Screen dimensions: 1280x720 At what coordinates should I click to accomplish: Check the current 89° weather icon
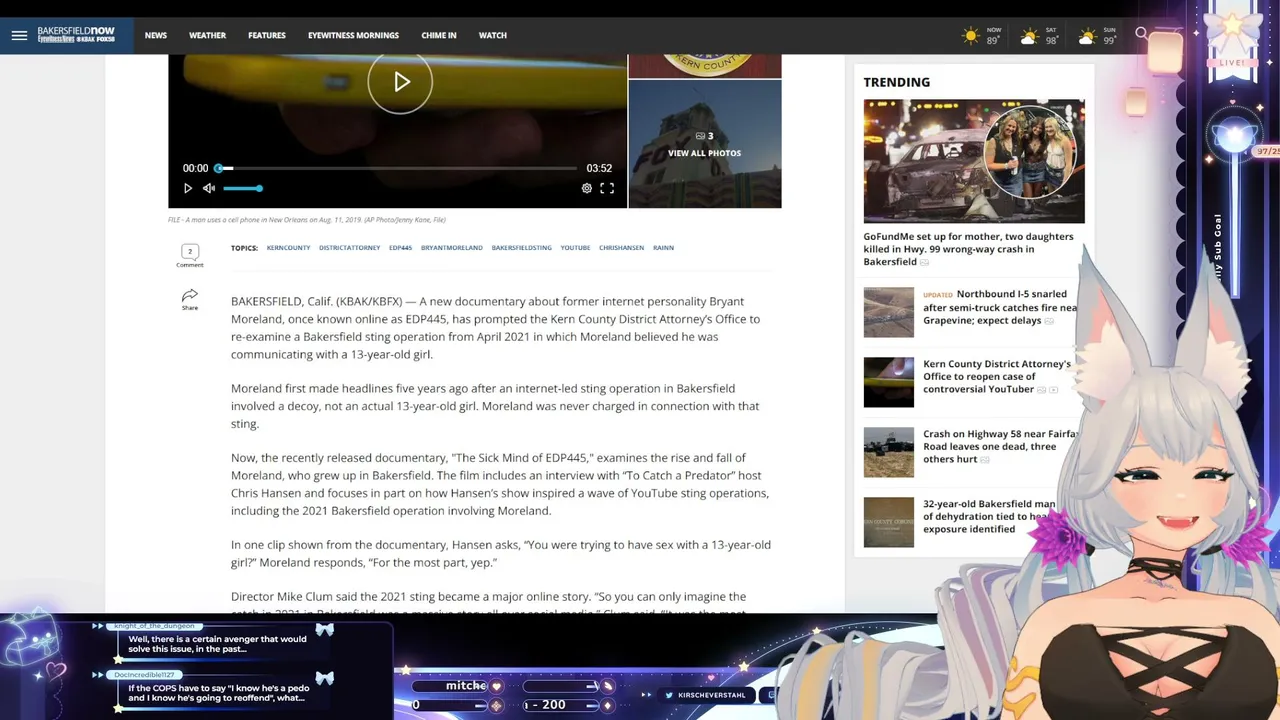pyautogui.click(x=971, y=36)
